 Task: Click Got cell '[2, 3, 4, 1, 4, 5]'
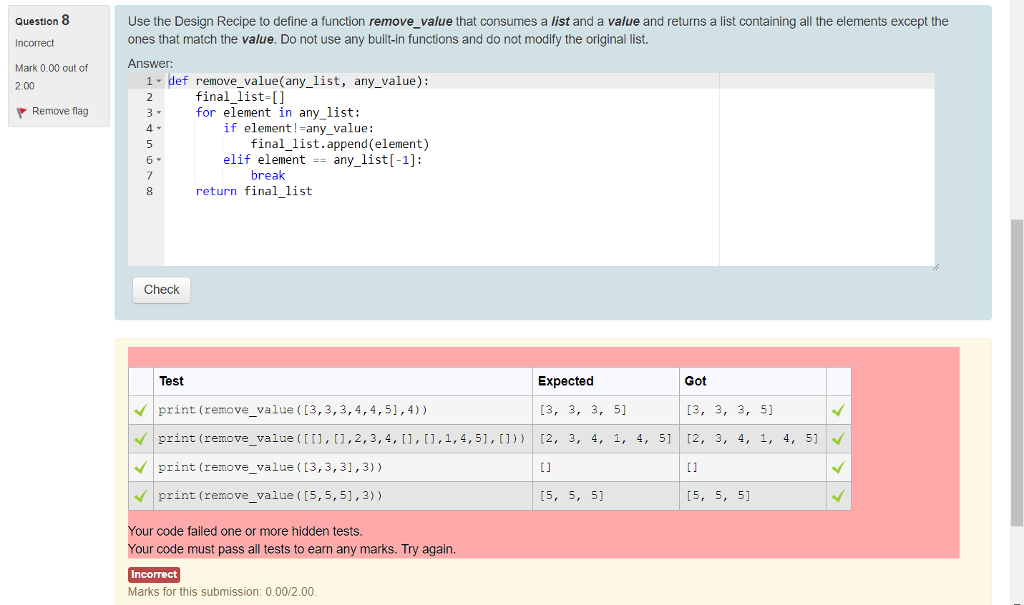pos(752,438)
